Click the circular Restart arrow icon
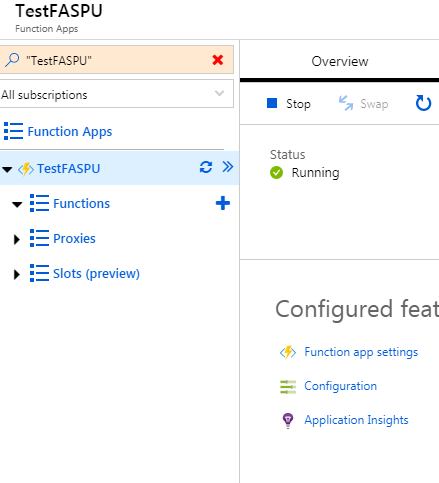439x483 pixels. point(423,103)
